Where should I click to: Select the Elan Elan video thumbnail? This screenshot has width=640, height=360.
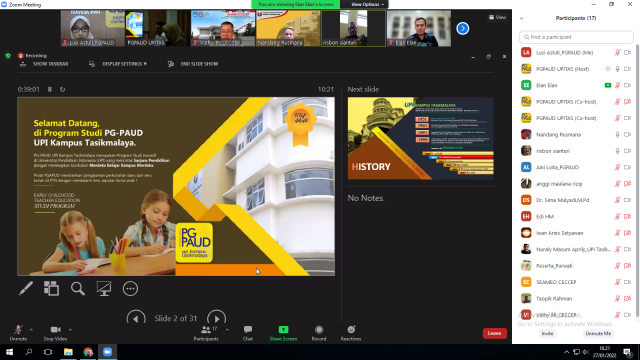(419, 28)
